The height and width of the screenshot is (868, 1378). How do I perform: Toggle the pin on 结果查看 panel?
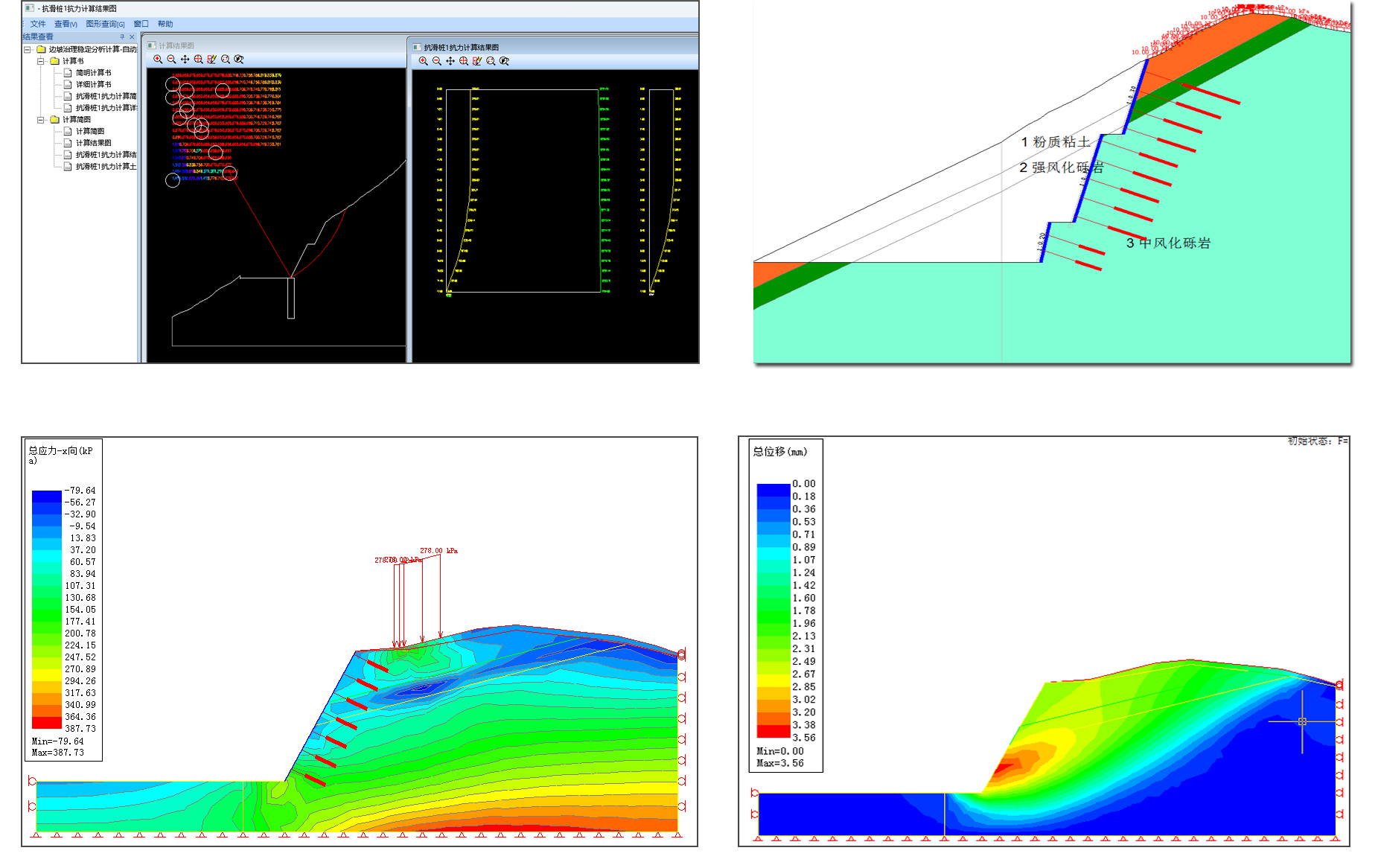[122, 36]
